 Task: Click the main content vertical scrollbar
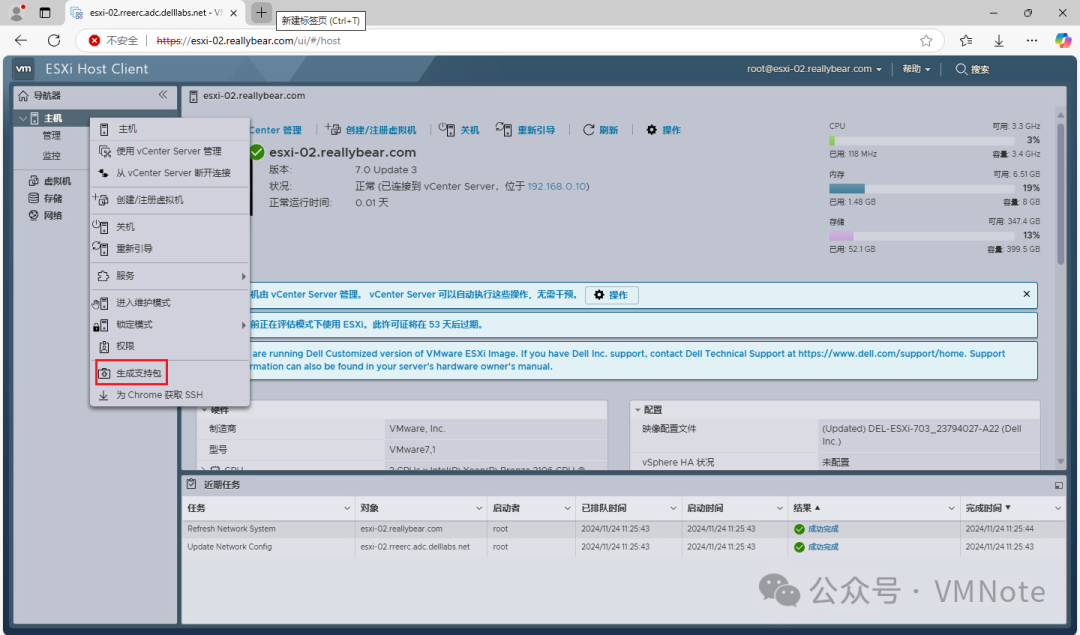click(1061, 193)
